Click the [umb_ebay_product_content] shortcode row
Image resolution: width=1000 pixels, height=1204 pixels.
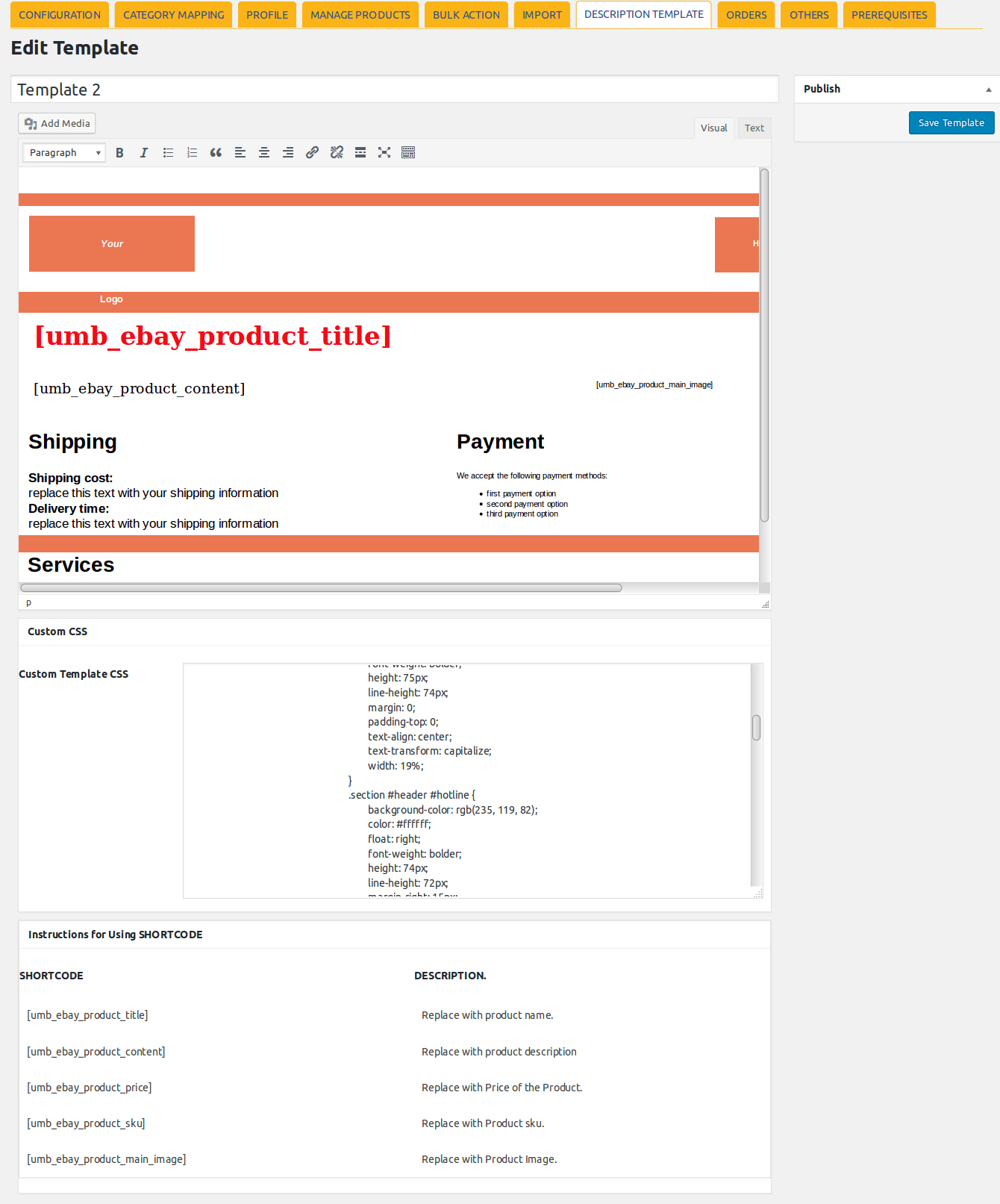(96, 1052)
